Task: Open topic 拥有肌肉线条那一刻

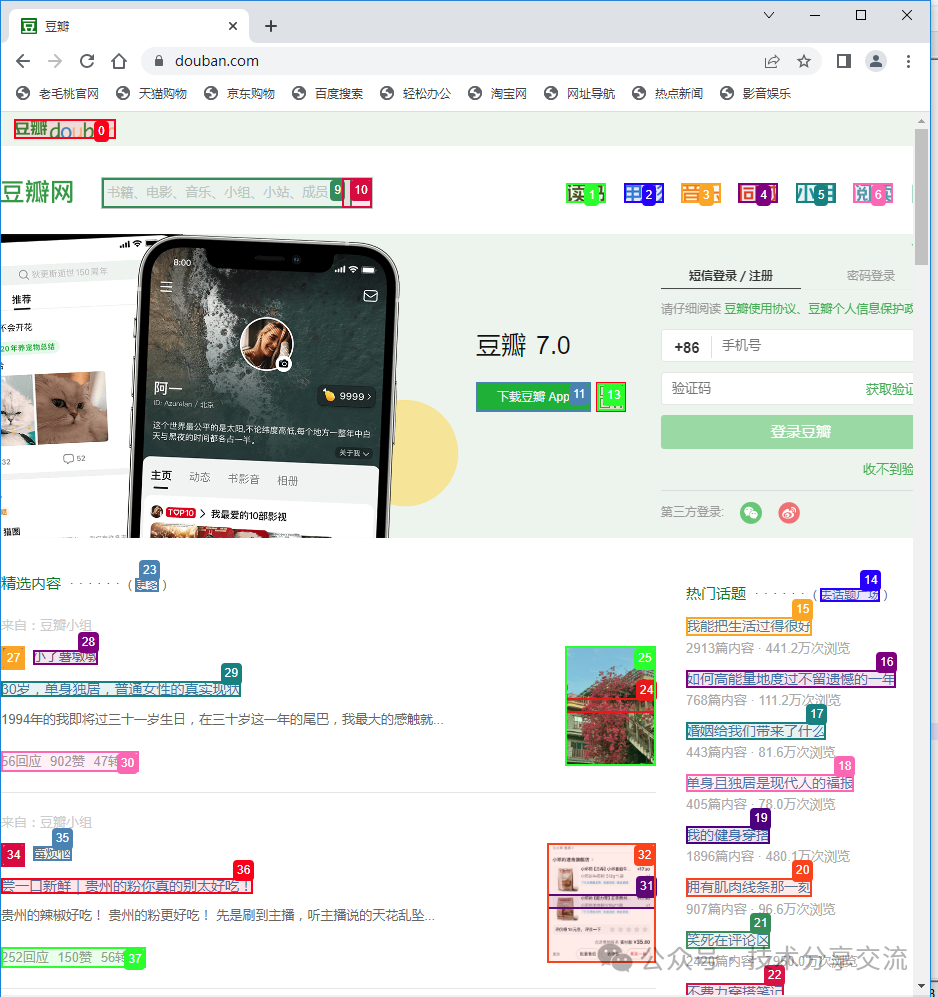Action: click(x=748, y=887)
